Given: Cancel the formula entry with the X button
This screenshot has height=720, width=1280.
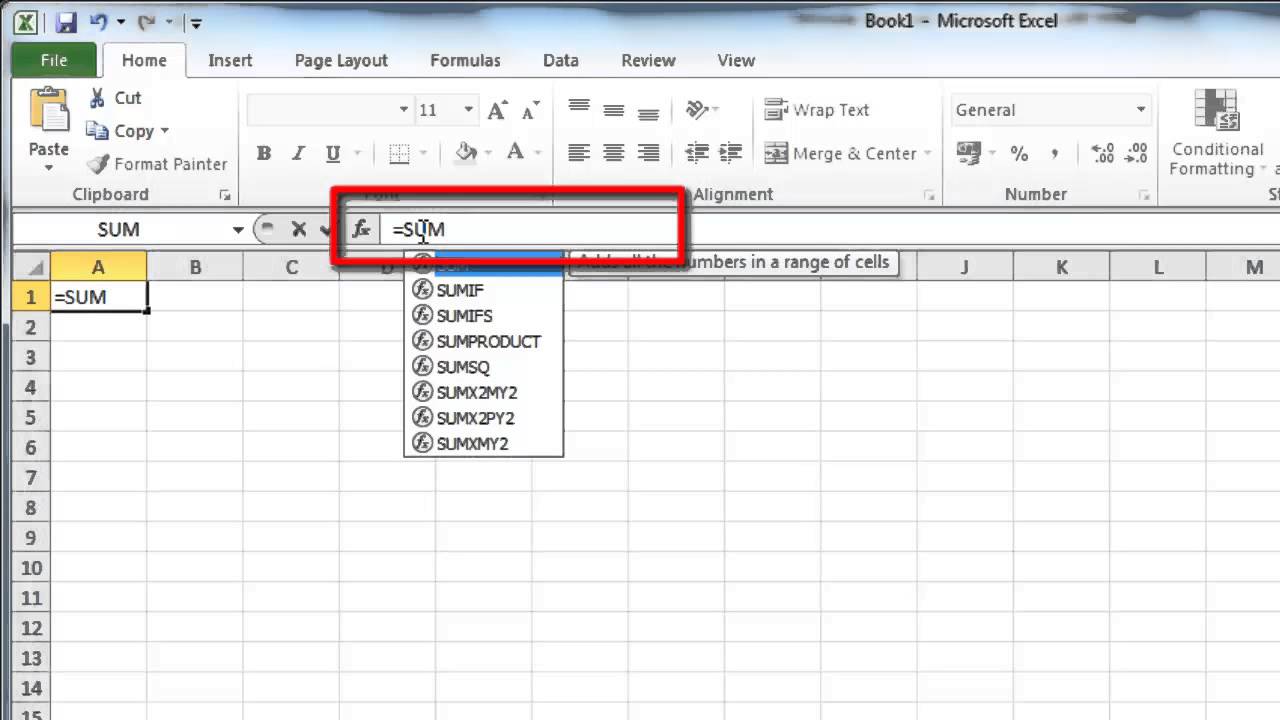Looking at the screenshot, I should click(298, 229).
